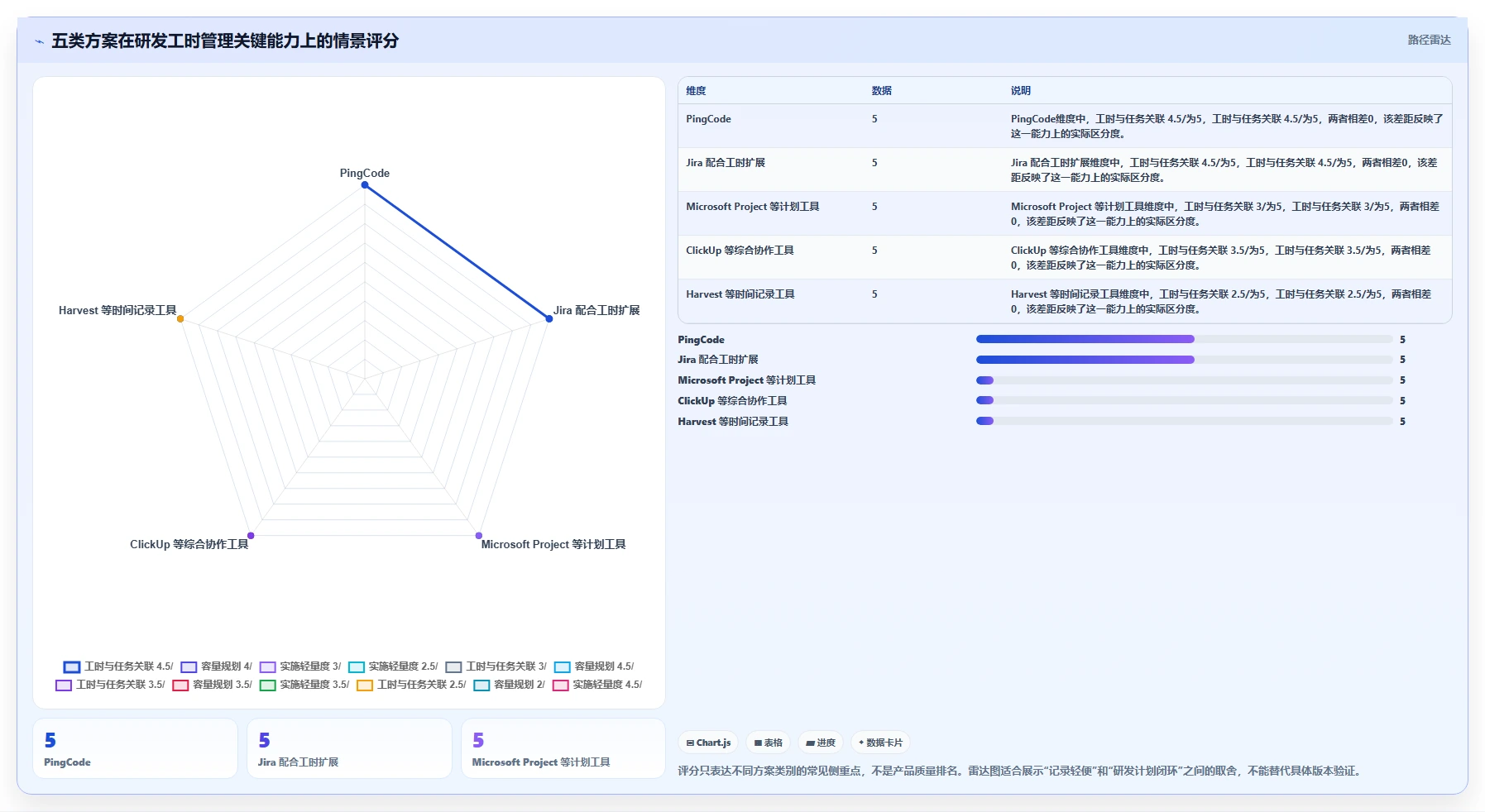Screen dimensions: 1485x812
Task: Click the value 5 in ClickUp table row
Action: click(874, 251)
